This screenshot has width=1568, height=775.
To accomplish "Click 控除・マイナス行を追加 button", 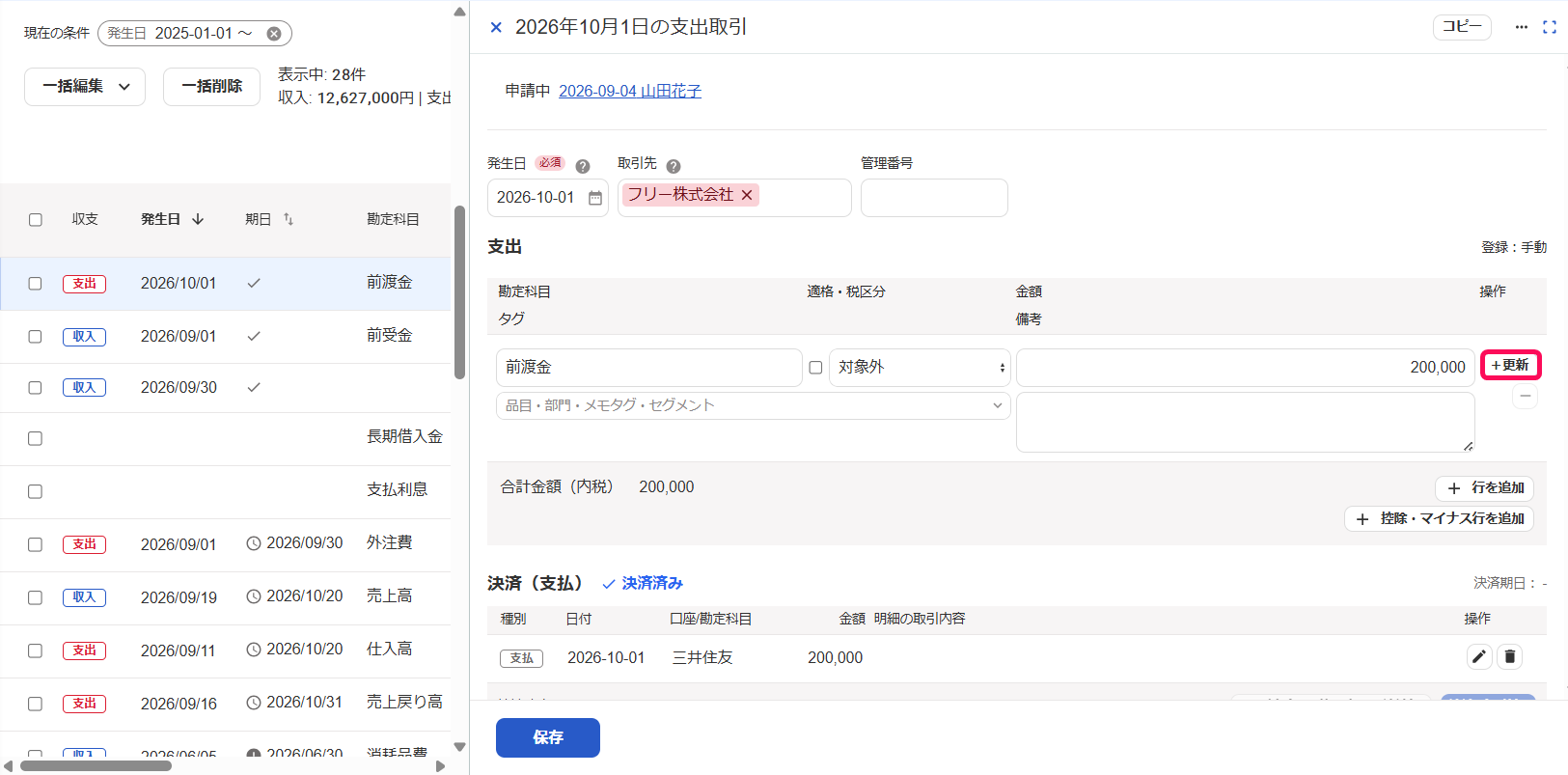I will 1439,518.
